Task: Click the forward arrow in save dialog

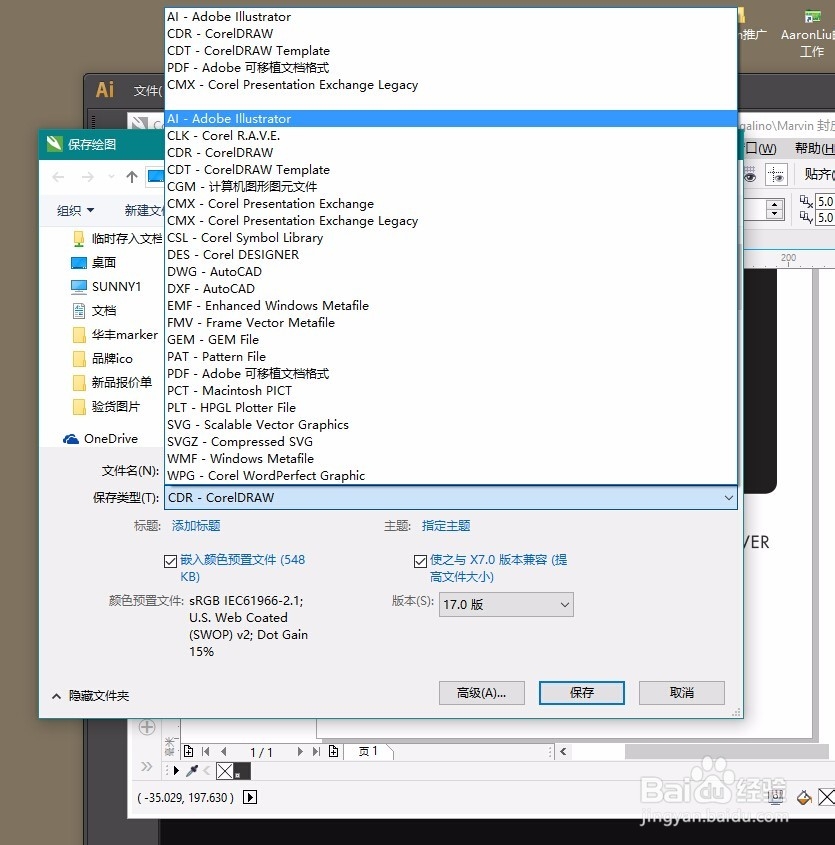Action: (x=87, y=177)
